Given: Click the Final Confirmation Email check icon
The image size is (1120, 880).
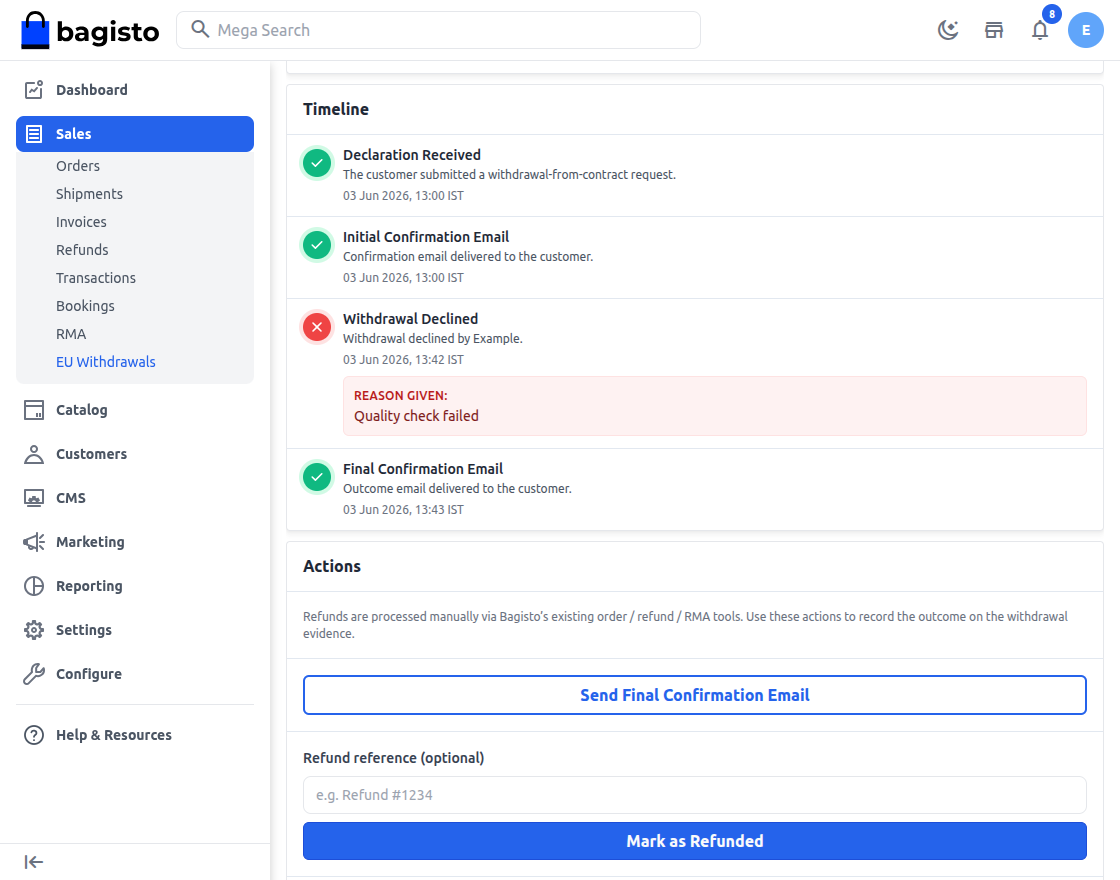Looking at the screenshot, I should click(x=317, y=477).
